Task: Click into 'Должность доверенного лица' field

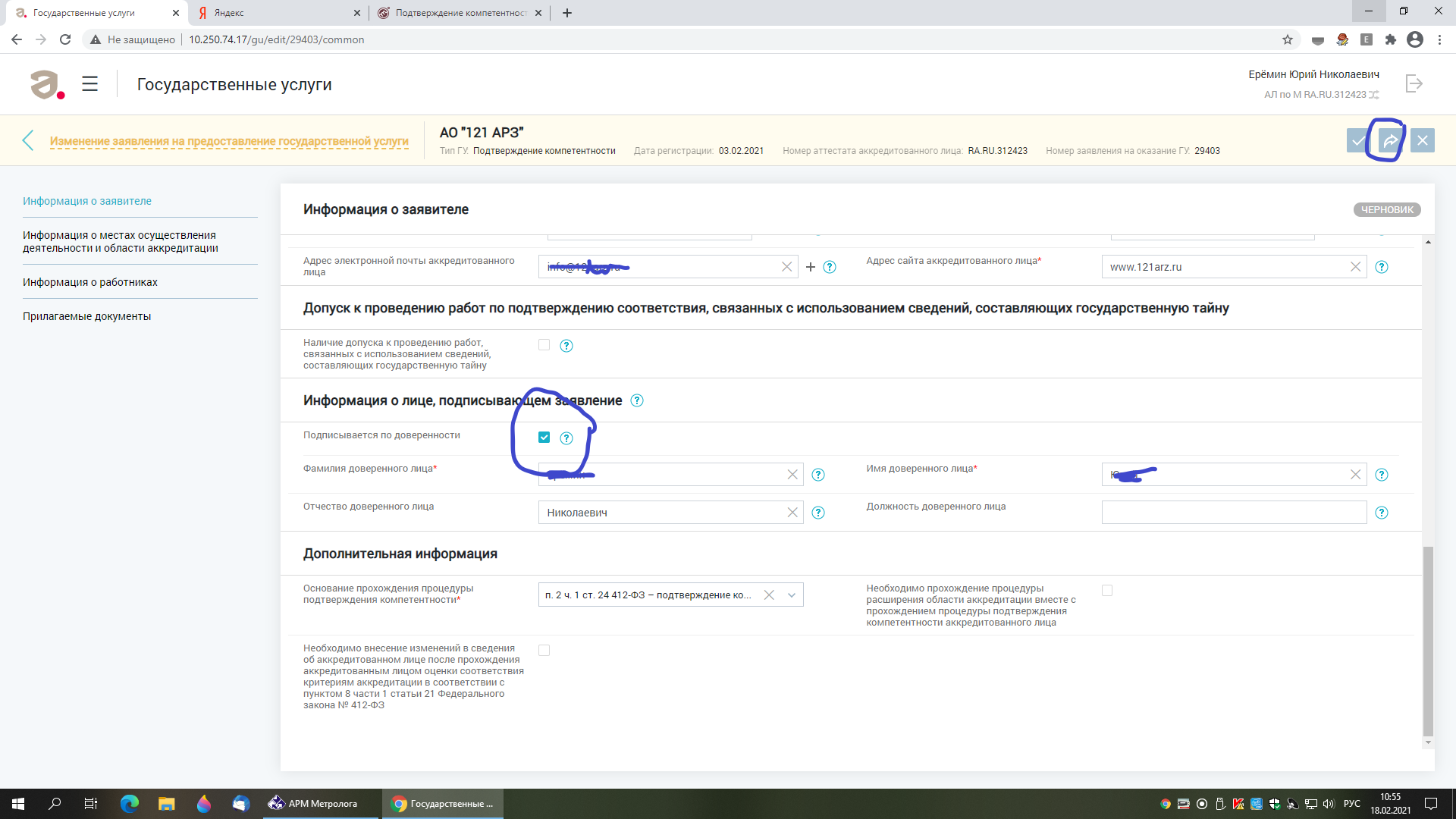Action: (1234, 513)
